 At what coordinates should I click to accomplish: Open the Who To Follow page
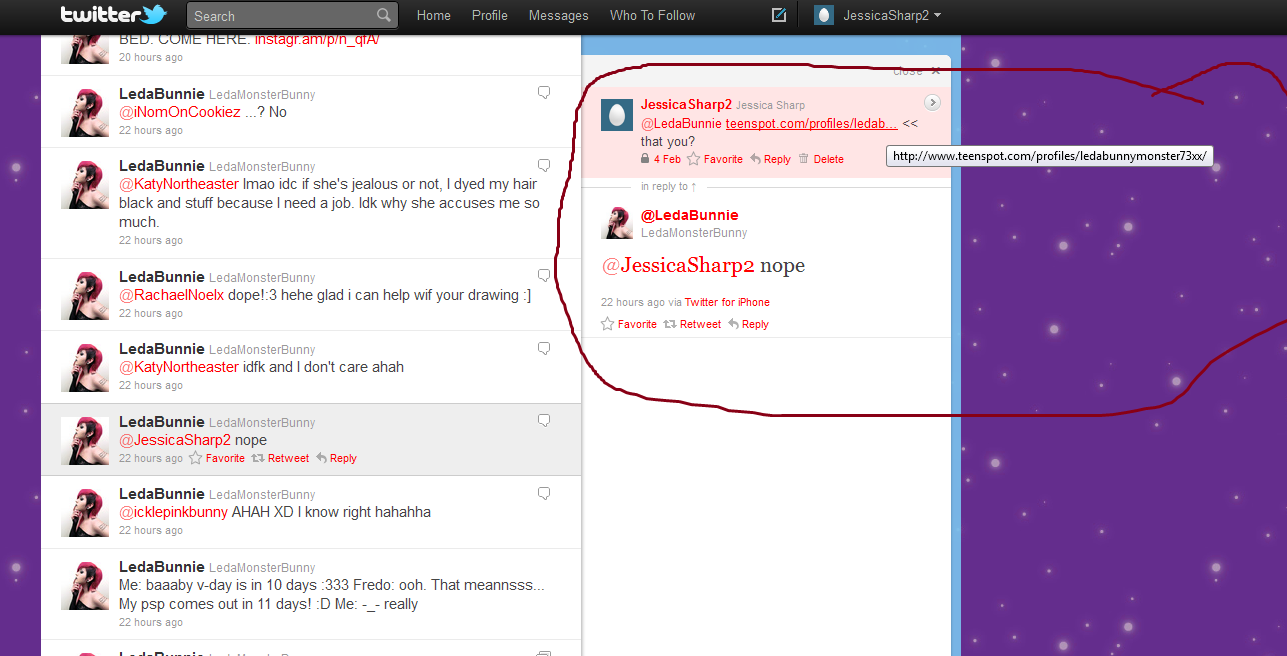(652, 15)
